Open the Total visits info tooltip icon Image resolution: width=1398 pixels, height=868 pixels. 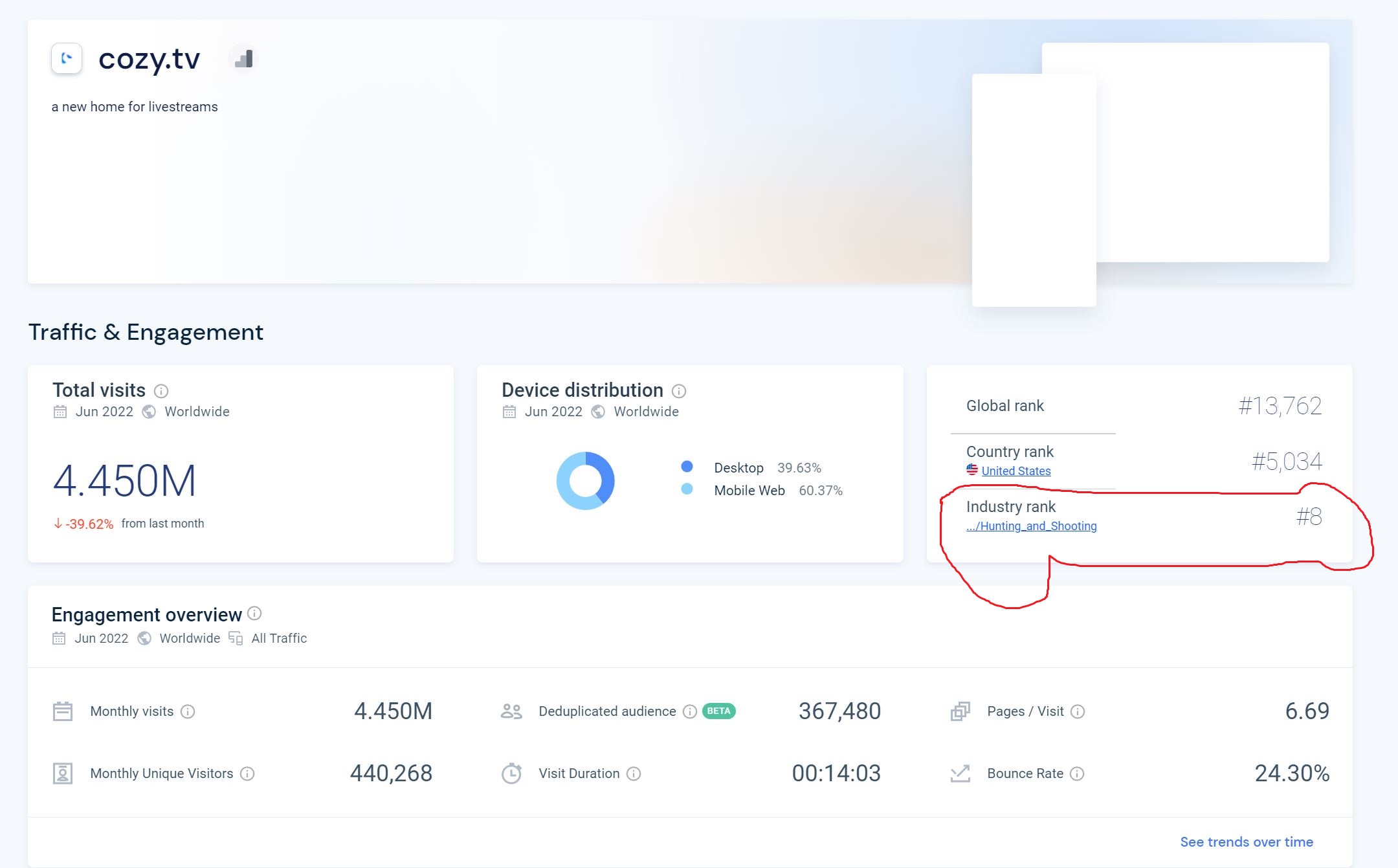pyautogui.click(x=161, y=391)
